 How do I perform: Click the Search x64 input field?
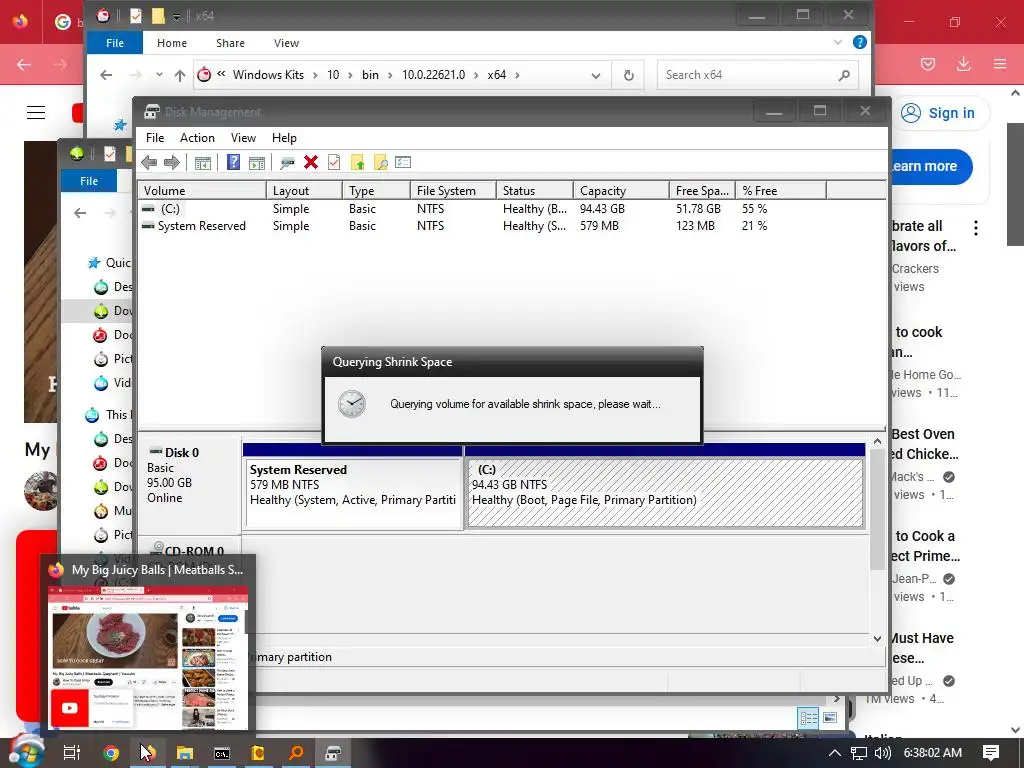point(750,75)
